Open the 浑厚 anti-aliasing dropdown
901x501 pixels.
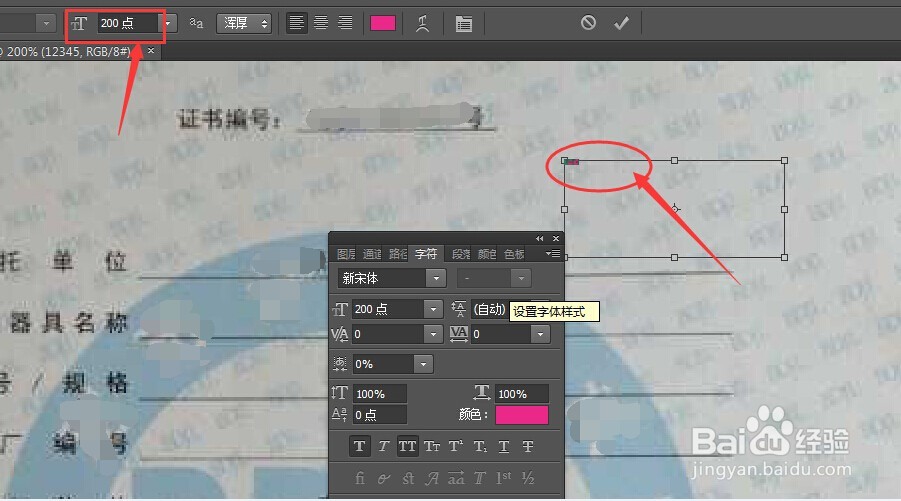[244, 23]
